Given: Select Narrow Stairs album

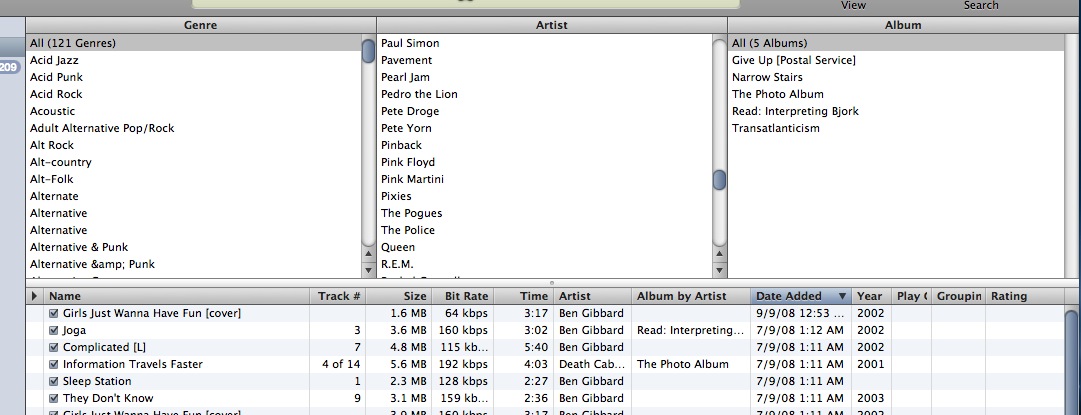Looking at the screenshot, I should pos(897,77).
